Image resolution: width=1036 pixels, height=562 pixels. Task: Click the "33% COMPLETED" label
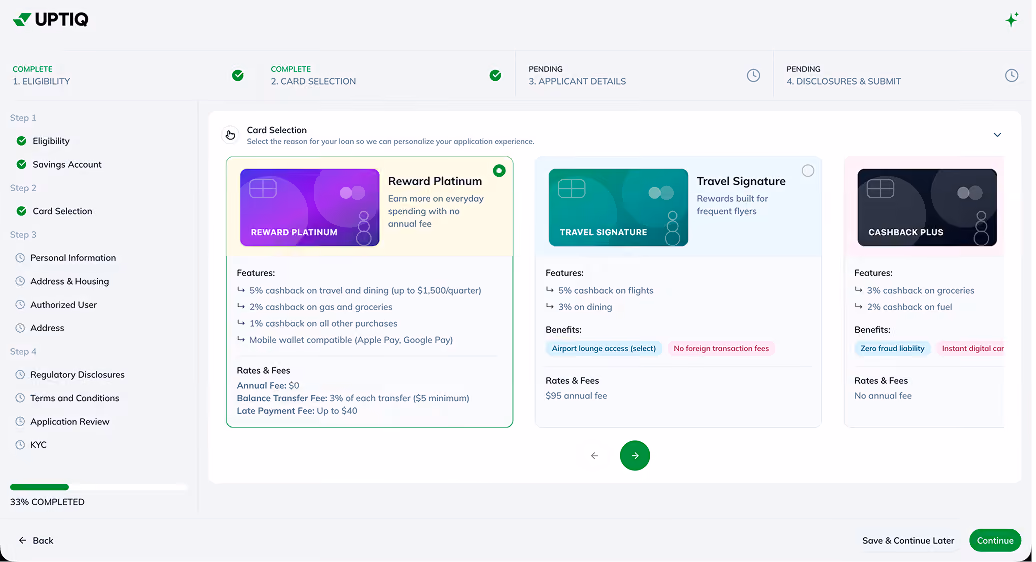[47, 502]
